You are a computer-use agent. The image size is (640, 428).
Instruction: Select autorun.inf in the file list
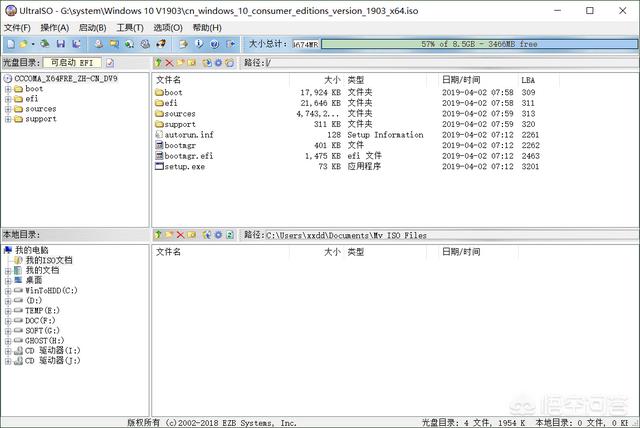click(x=184, y=135)
